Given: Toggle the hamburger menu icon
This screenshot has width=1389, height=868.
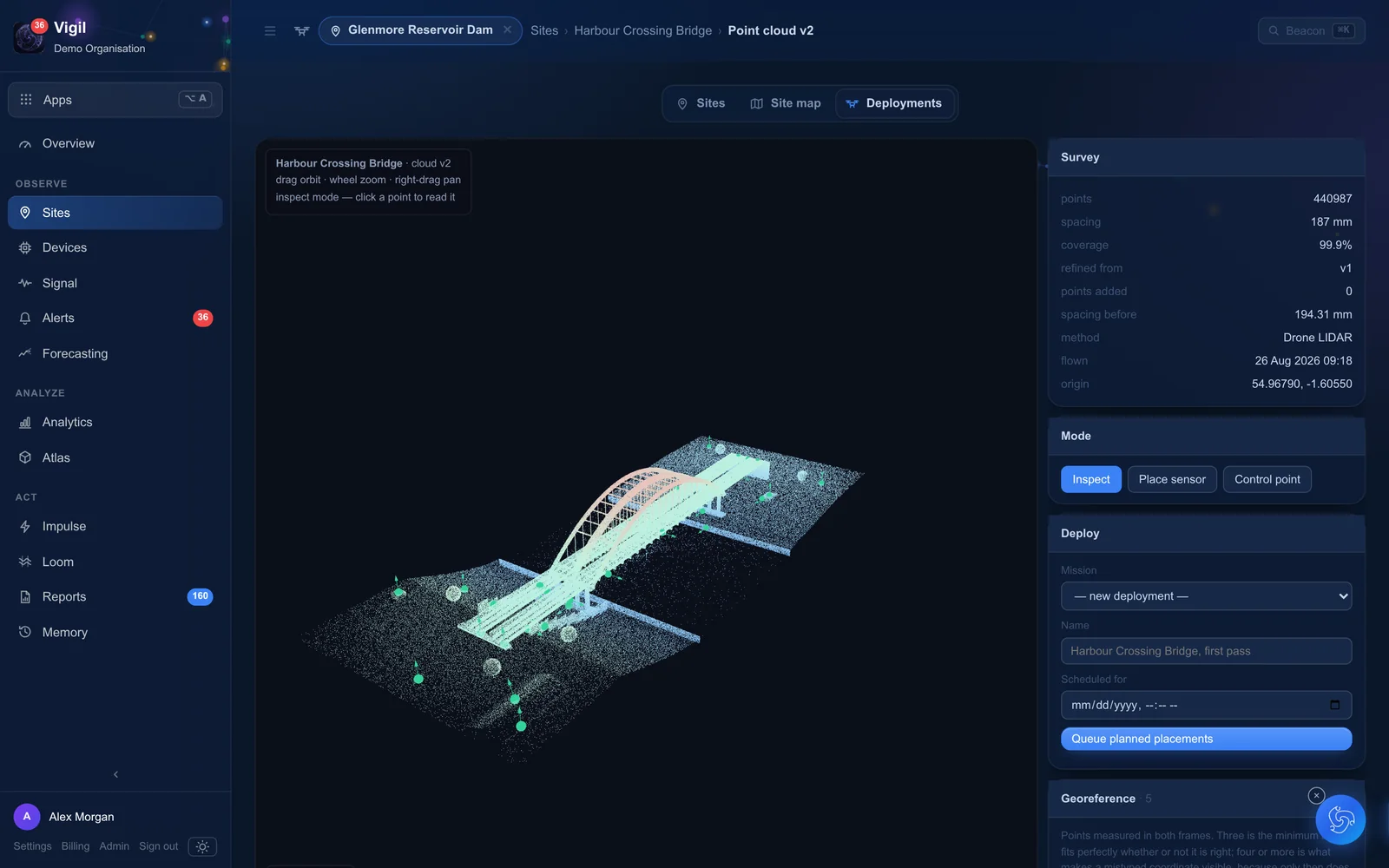Looking at the screenshot, I should tap(270, 30).
